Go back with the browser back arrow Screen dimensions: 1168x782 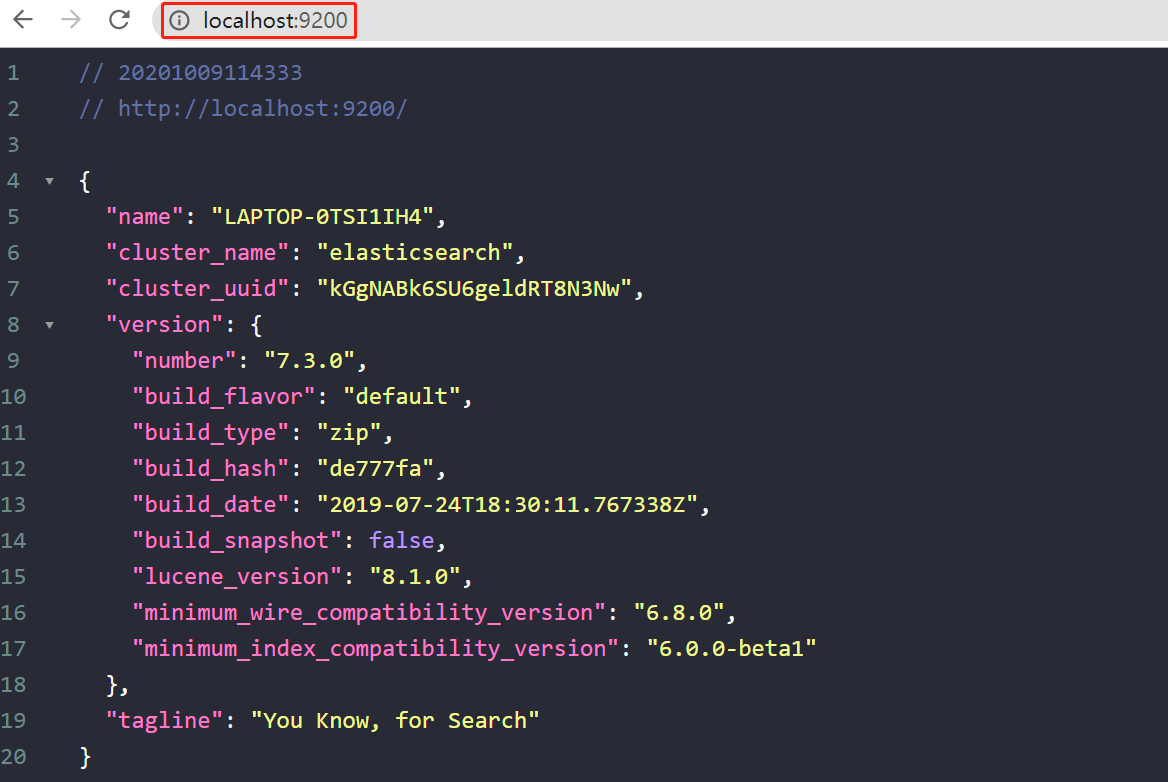[23, 19]
